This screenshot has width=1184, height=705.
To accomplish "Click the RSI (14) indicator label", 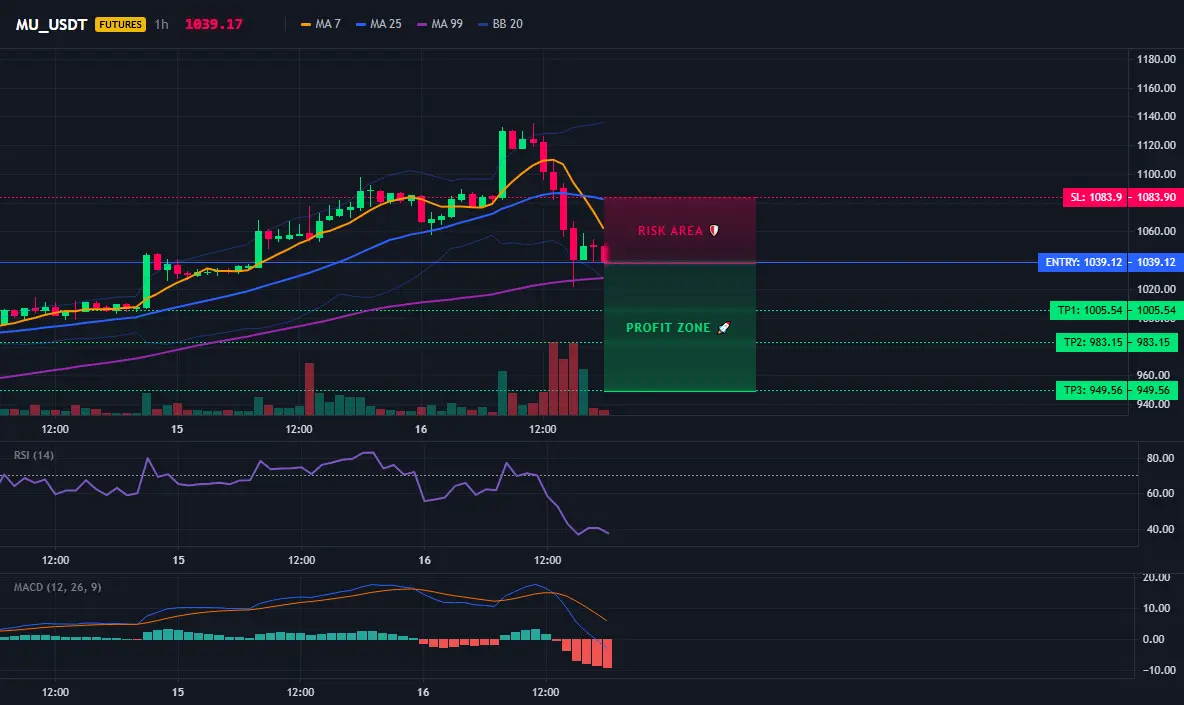I will tap(33, 455).
